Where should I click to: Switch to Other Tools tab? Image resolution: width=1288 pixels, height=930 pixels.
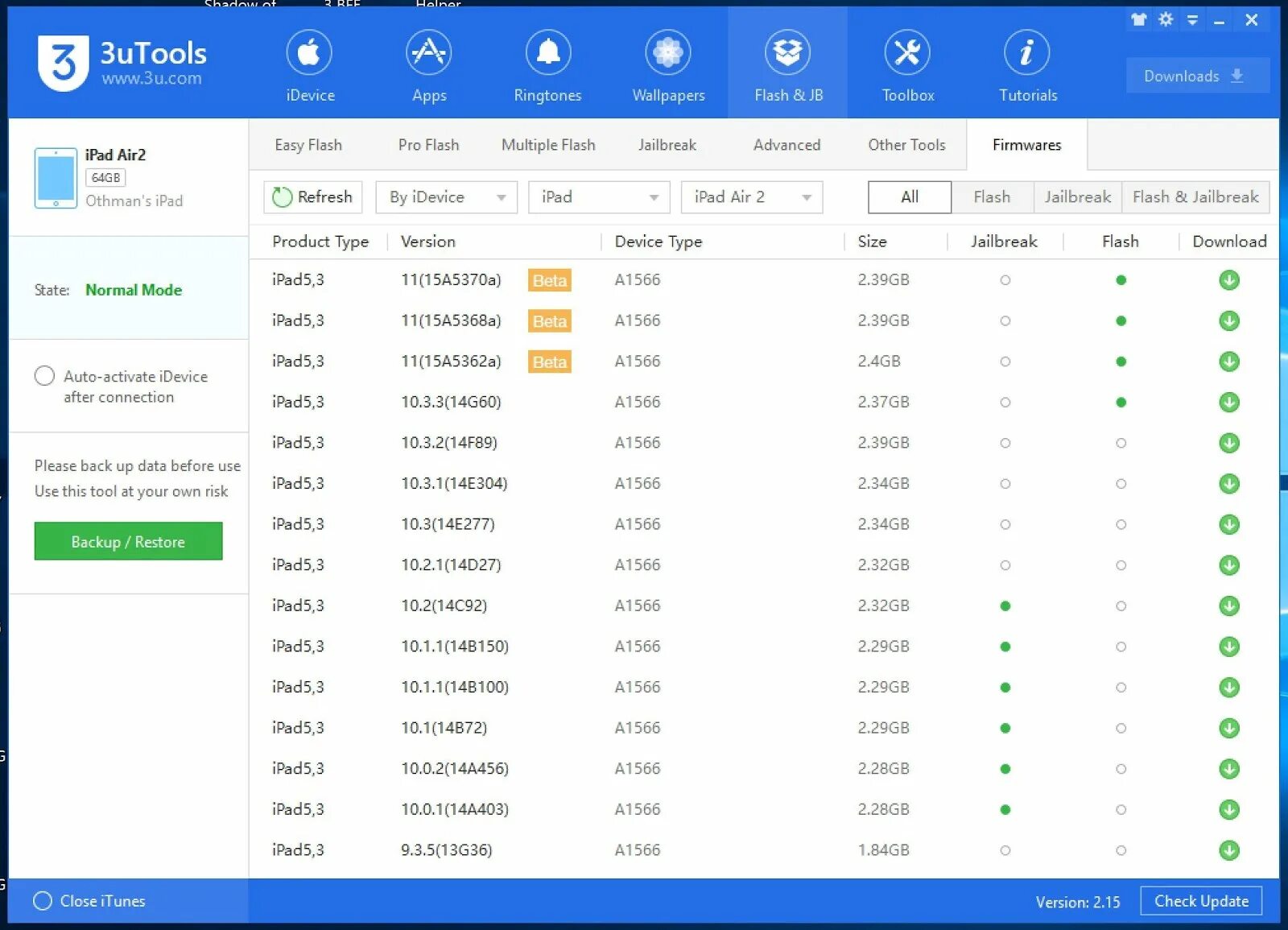click(906, 145)
